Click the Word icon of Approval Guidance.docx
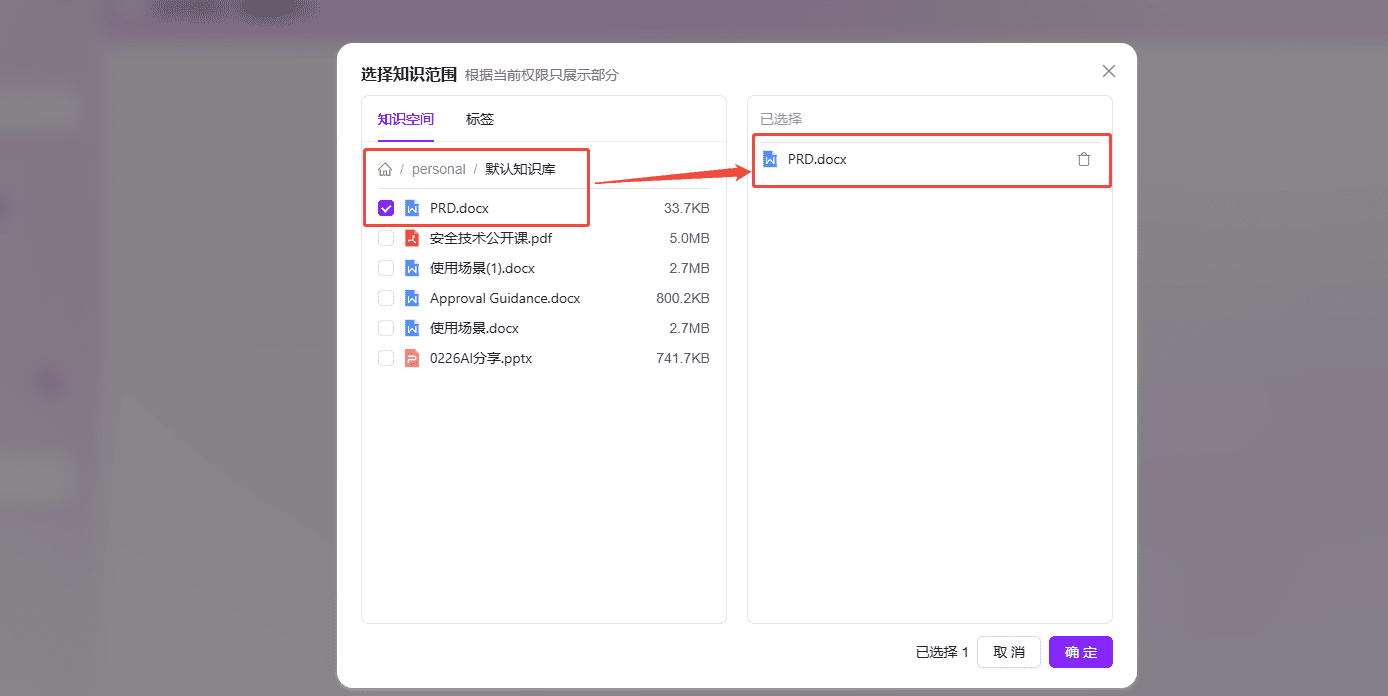This screenshot has height=696, width=1388. pos(412,298)
